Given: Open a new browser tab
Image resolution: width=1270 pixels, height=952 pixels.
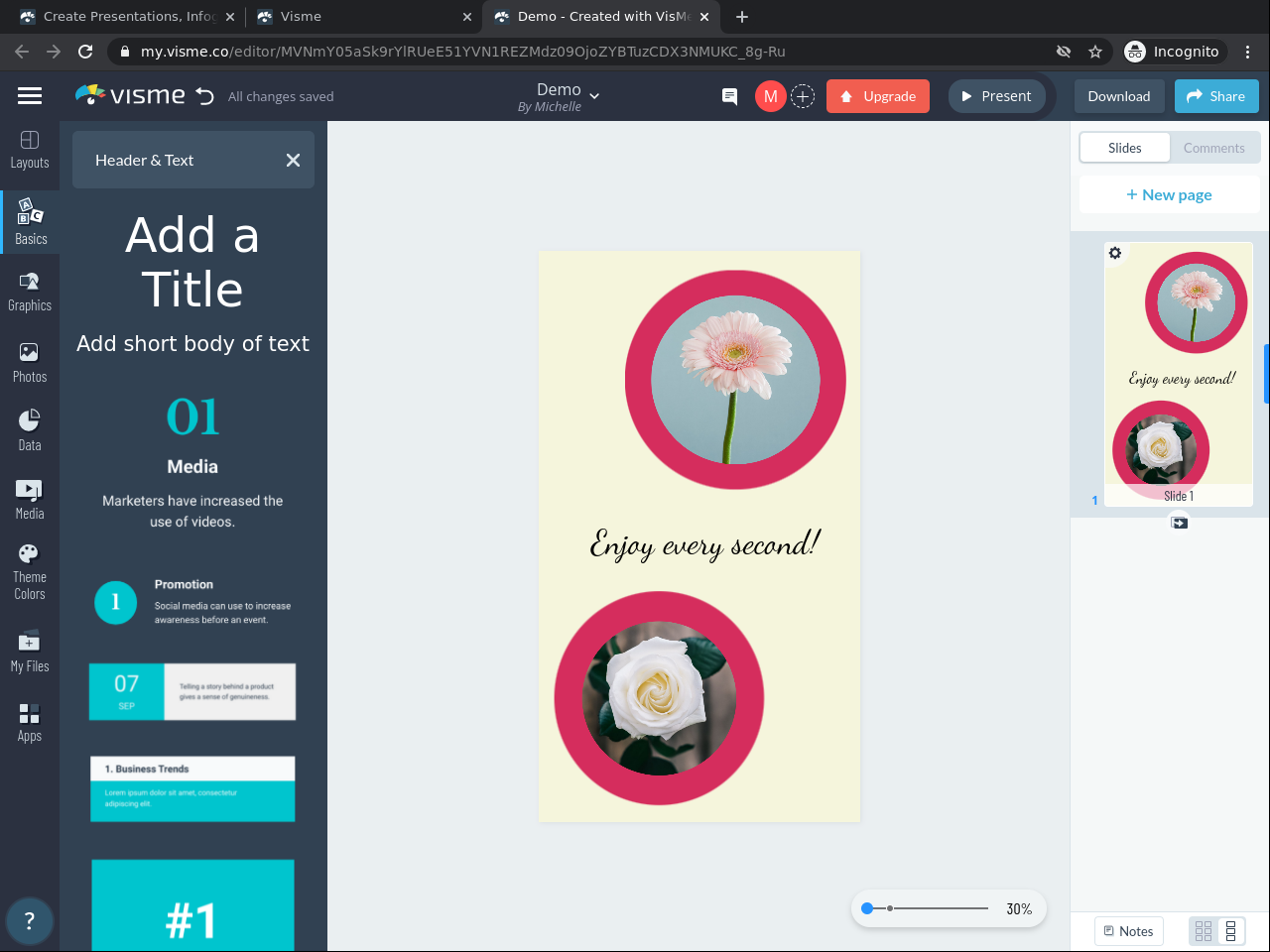Looking at the screenshot, I should click(x=742, y=17).
